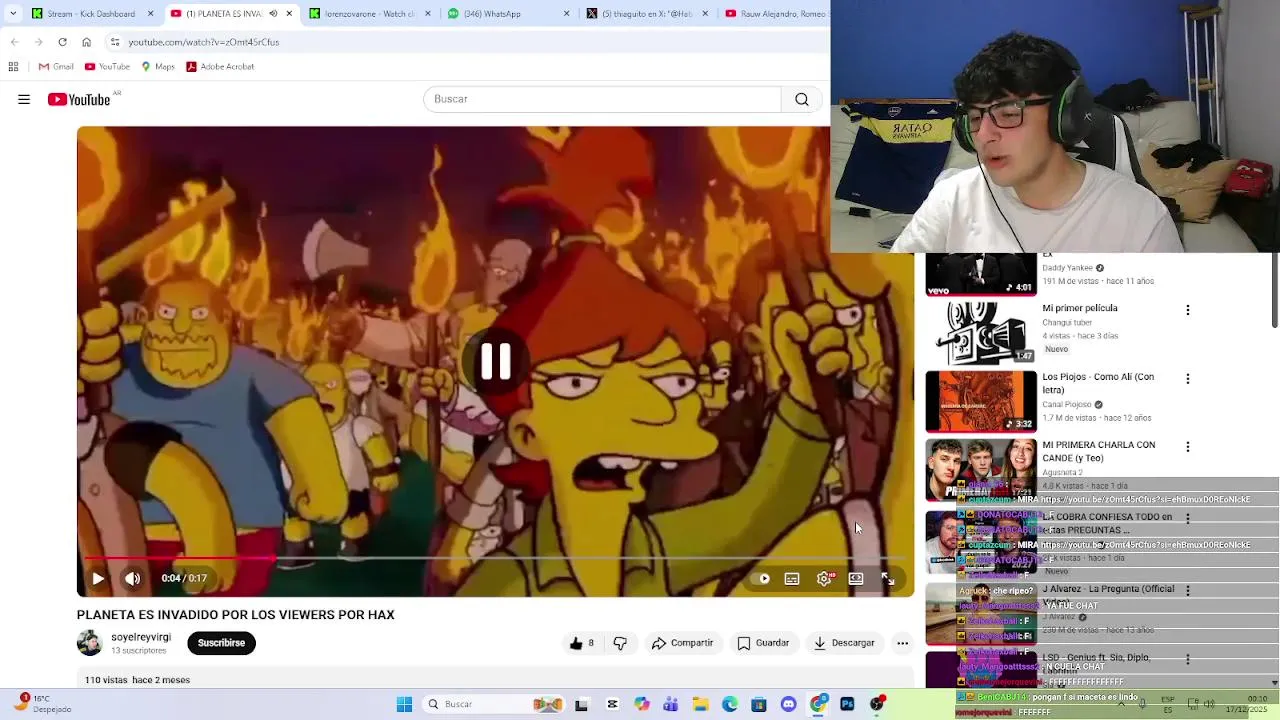Close the PLANETA ES INVADIDO YouTube tab

coord(289,14)
